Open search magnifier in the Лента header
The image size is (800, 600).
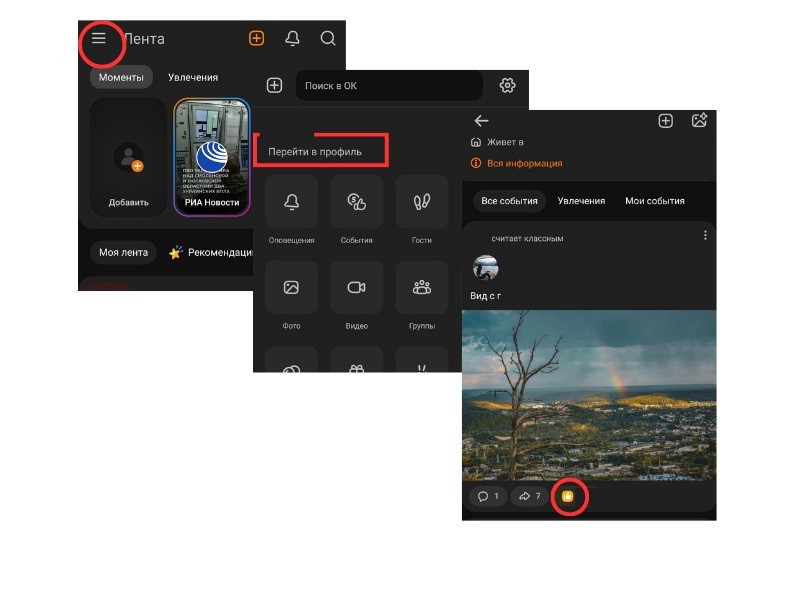(328, 39)
